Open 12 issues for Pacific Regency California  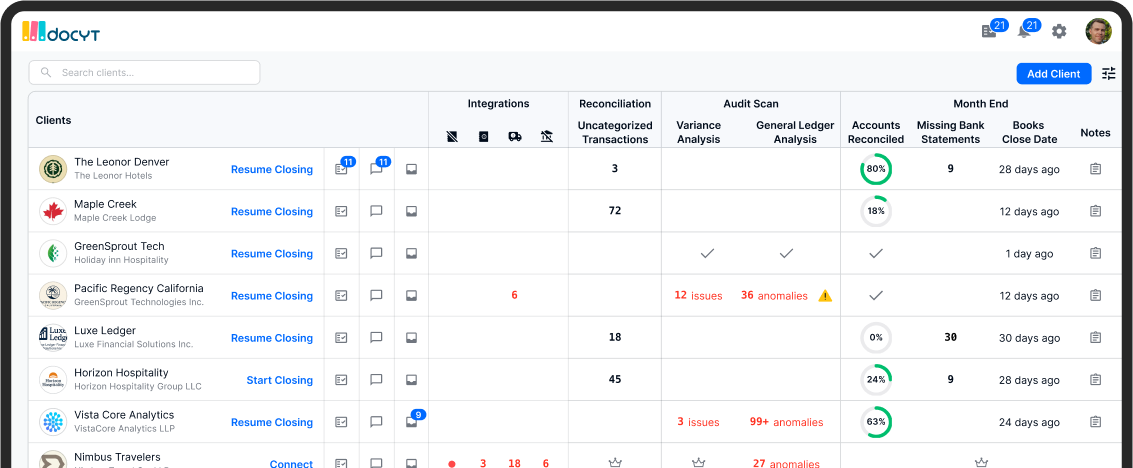[698, 295]
